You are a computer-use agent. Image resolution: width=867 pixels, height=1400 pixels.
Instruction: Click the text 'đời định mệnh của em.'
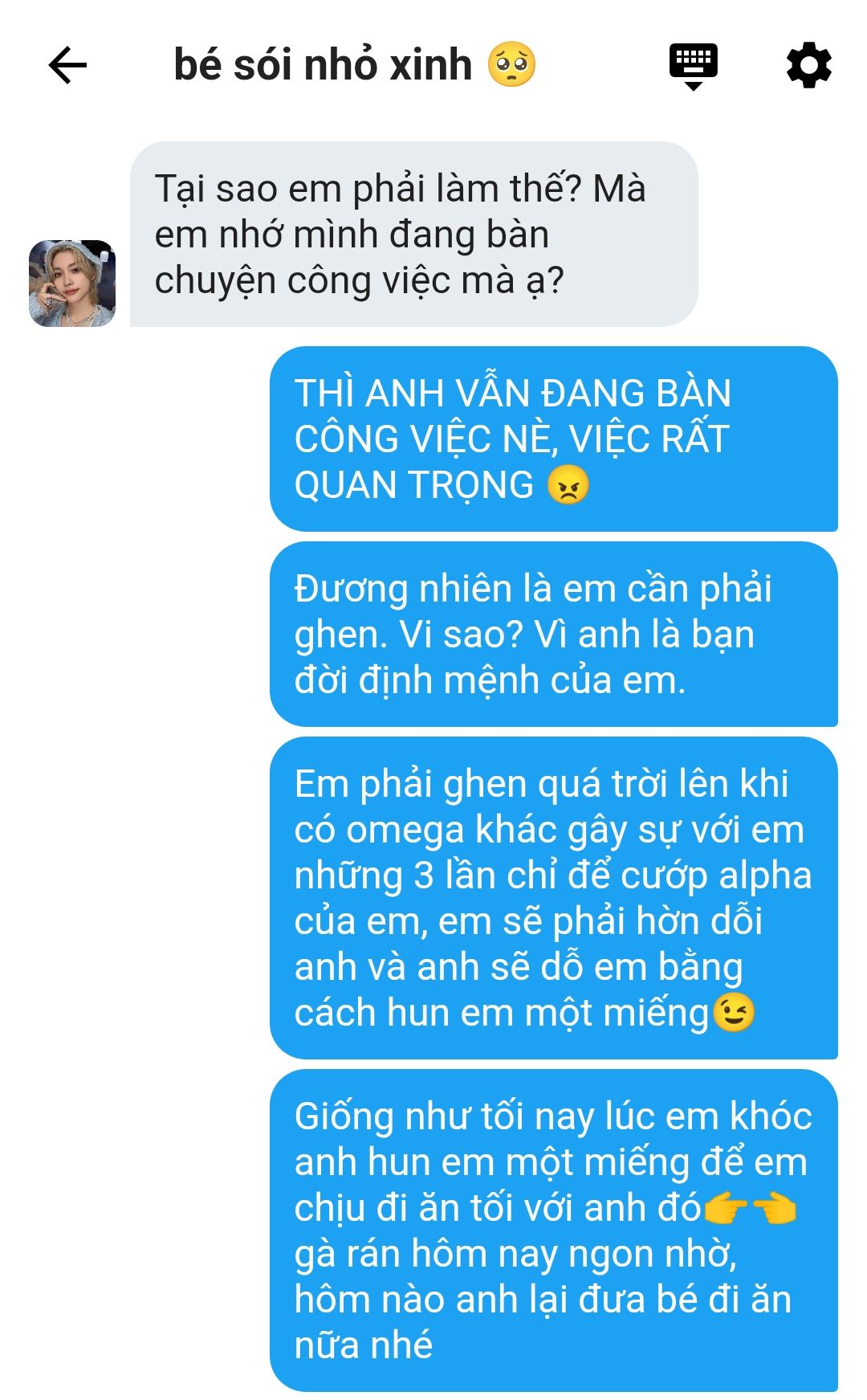tap(490, 681)
